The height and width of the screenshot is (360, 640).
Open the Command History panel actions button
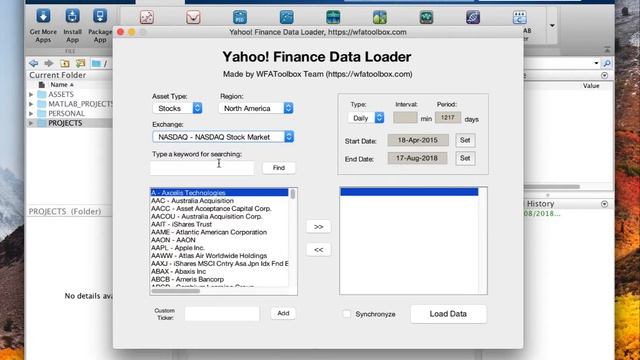pyautogui.click(x=604, y=204)
